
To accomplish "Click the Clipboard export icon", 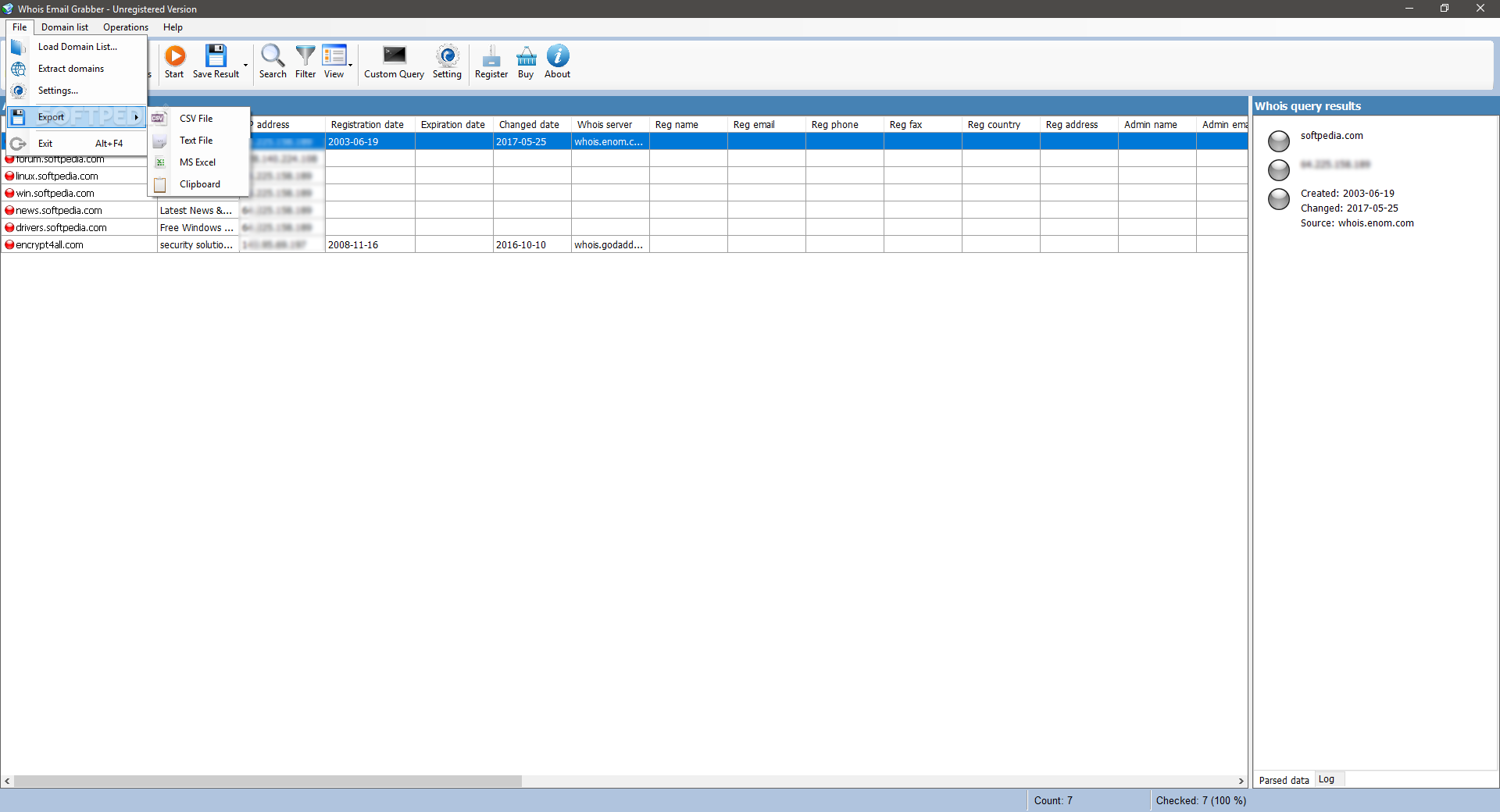I will pos(159,185).
